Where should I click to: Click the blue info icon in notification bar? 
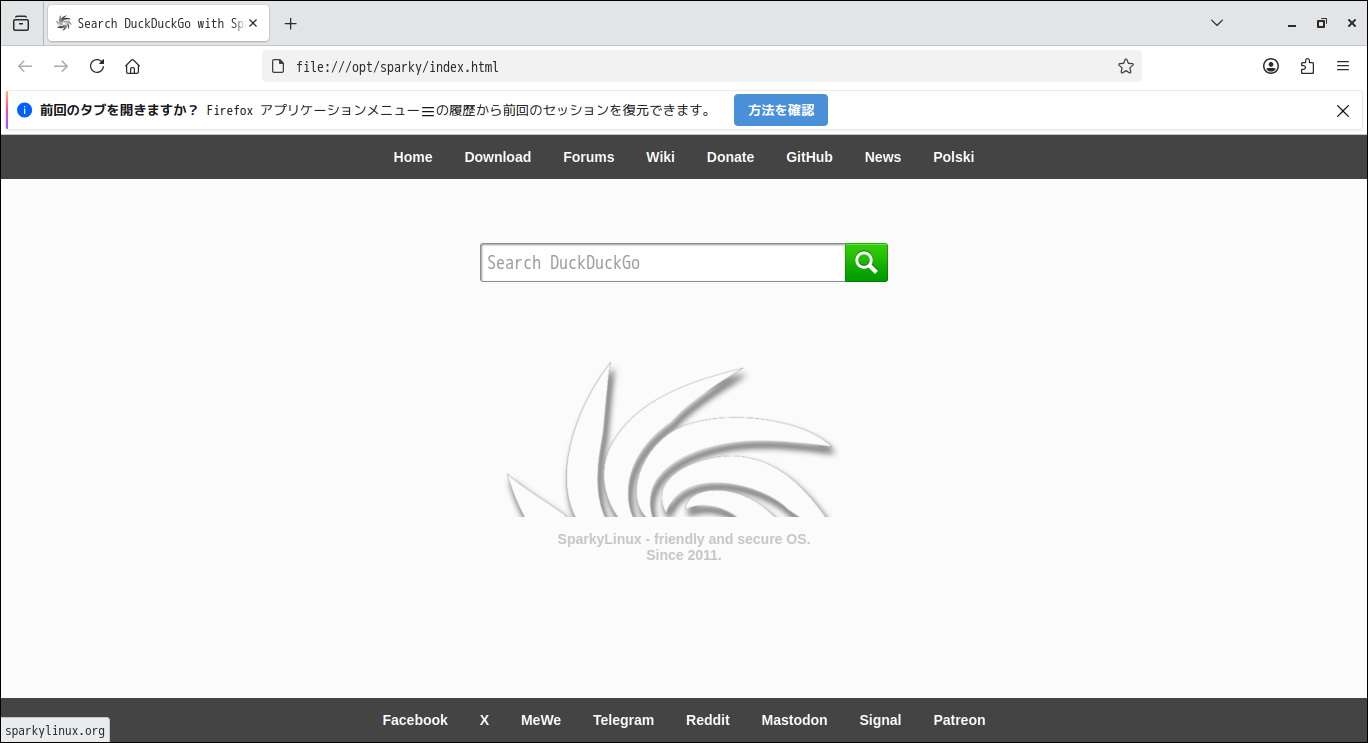pos(25,110)
